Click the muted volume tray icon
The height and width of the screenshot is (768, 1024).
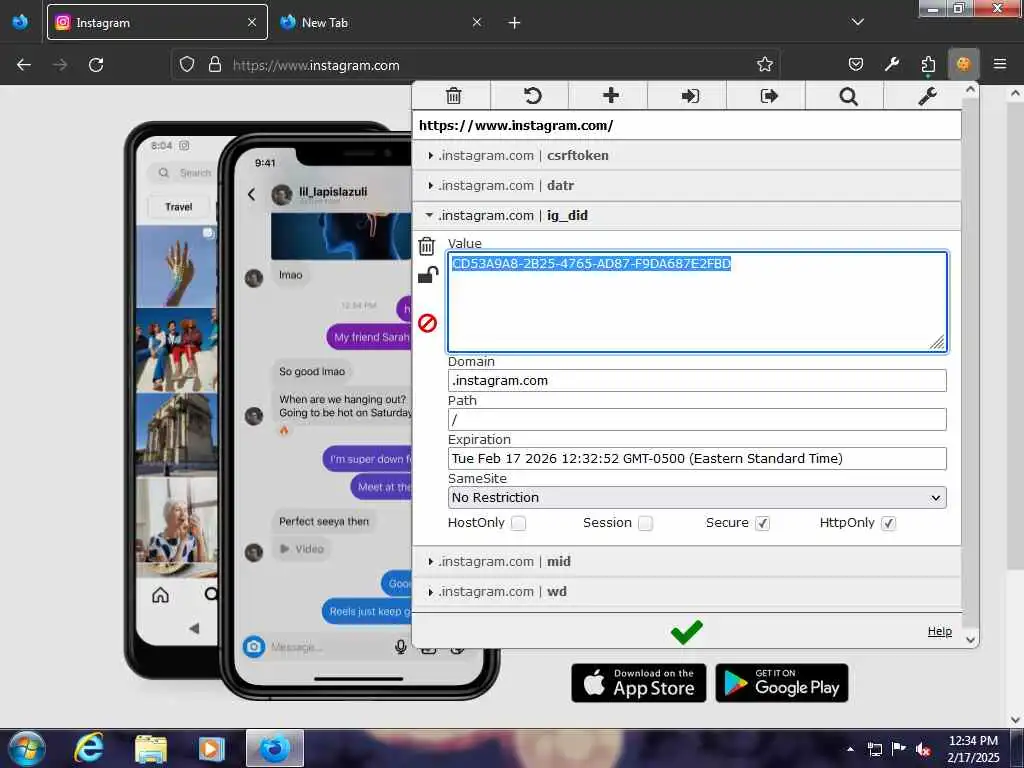923,749
